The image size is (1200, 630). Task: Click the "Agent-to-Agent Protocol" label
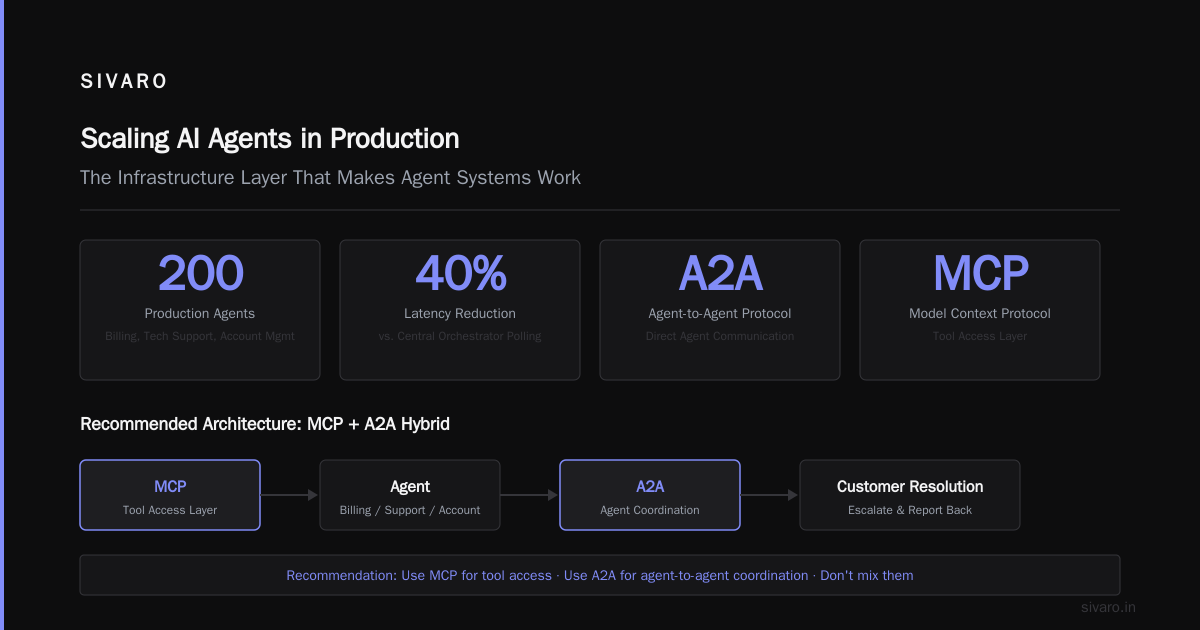(x=720, y=314)
